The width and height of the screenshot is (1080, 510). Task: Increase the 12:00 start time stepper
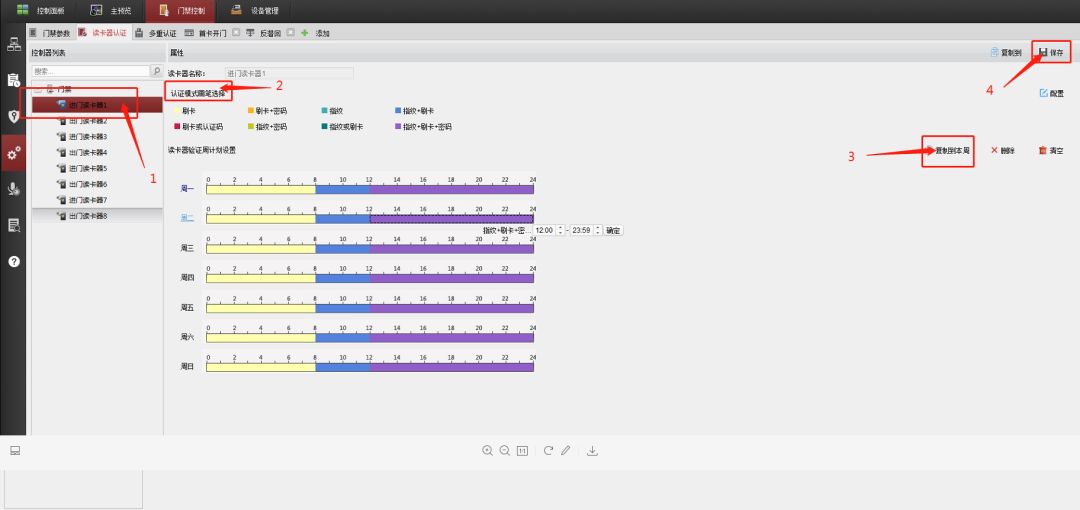click(x=561, y=227)
